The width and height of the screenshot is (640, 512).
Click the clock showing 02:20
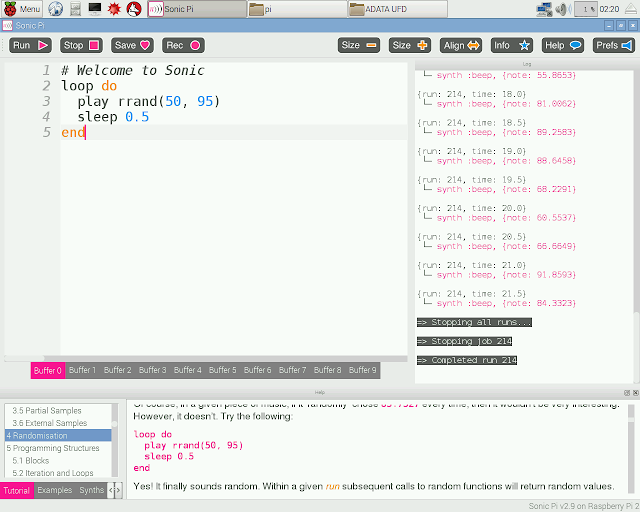(x=609, y=9)
